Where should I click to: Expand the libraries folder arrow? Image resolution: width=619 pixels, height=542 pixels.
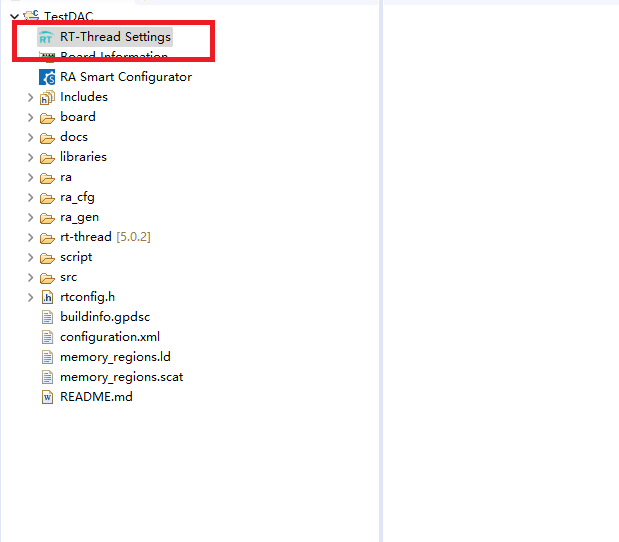click(30, 157)
